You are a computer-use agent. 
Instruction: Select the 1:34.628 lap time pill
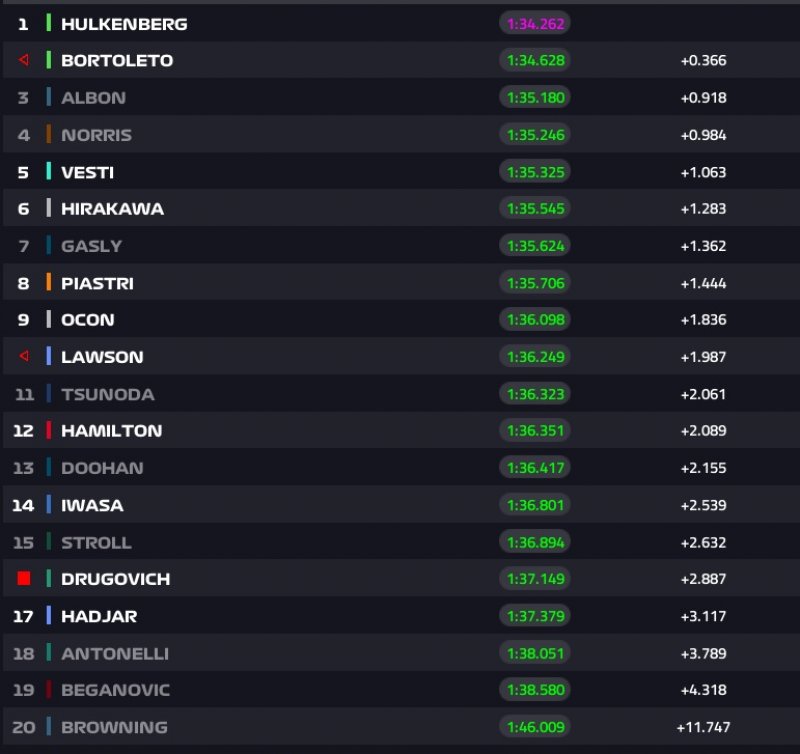point(535,61)
